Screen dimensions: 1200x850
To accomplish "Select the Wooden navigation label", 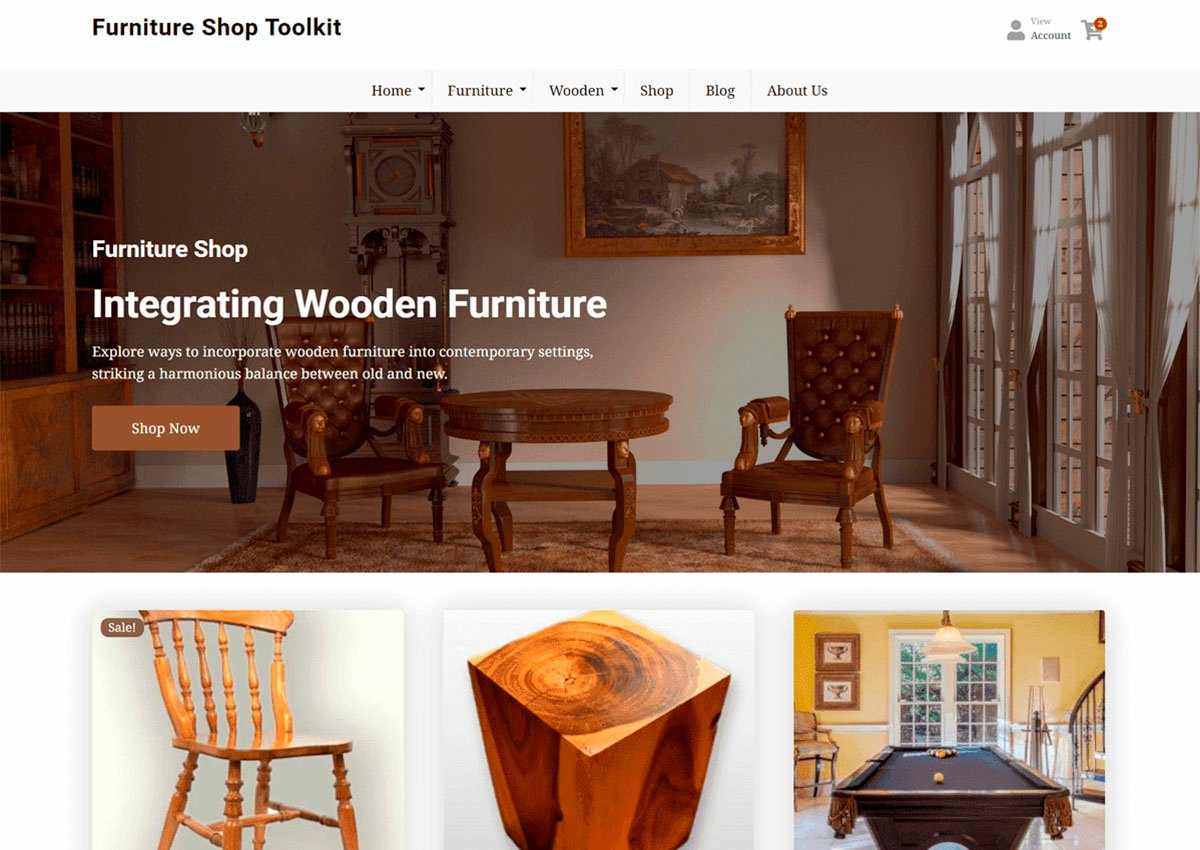I will point(577,90).
